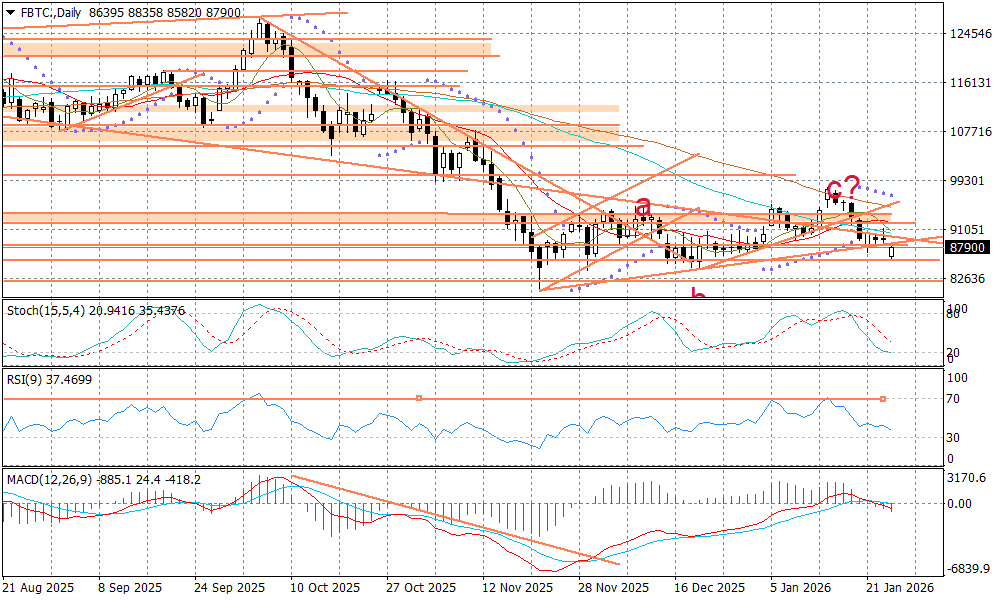1000x600 pixels.
Task: Click the MACD(12,26,9) indicator label
Action: [x=49, y=480]
